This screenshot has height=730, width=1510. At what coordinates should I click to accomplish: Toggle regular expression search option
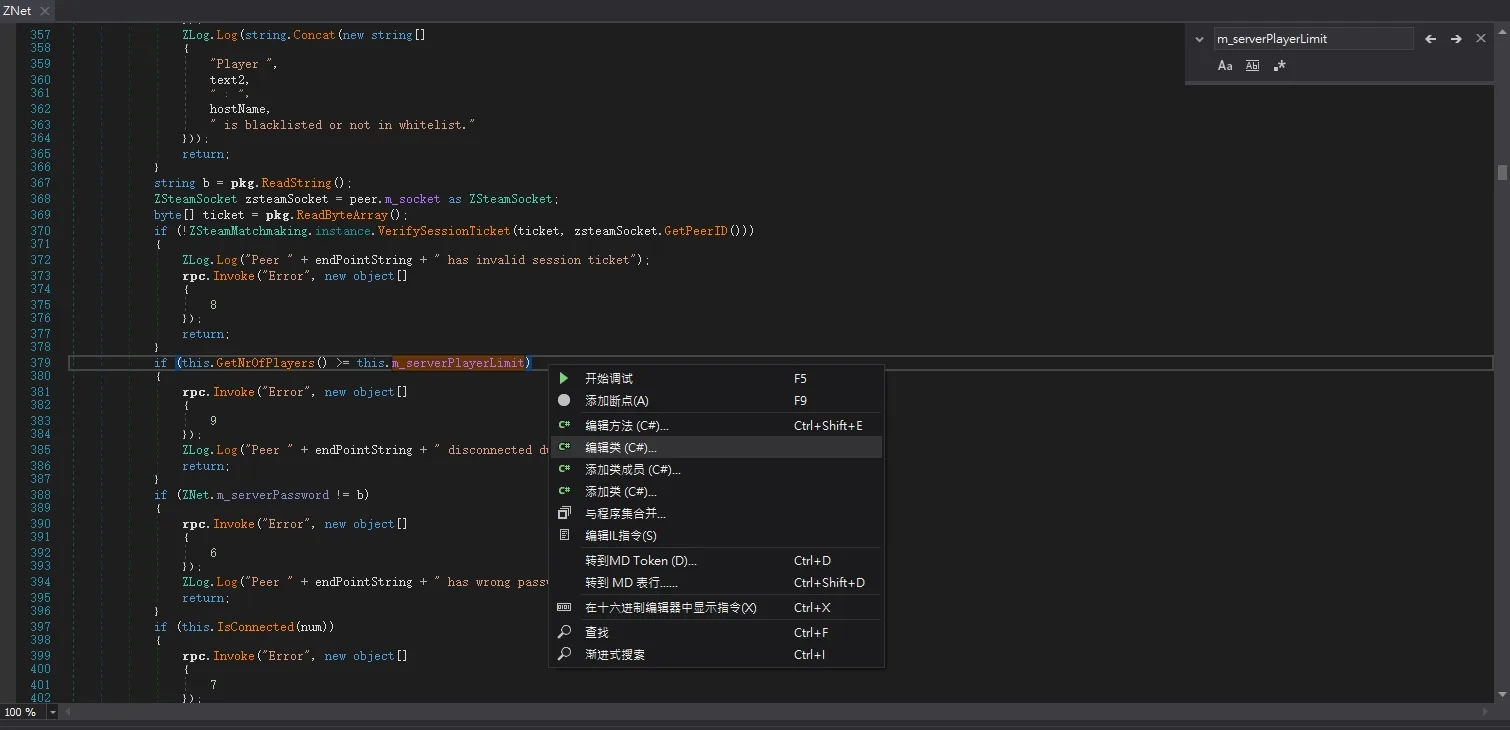(1279, 65)
